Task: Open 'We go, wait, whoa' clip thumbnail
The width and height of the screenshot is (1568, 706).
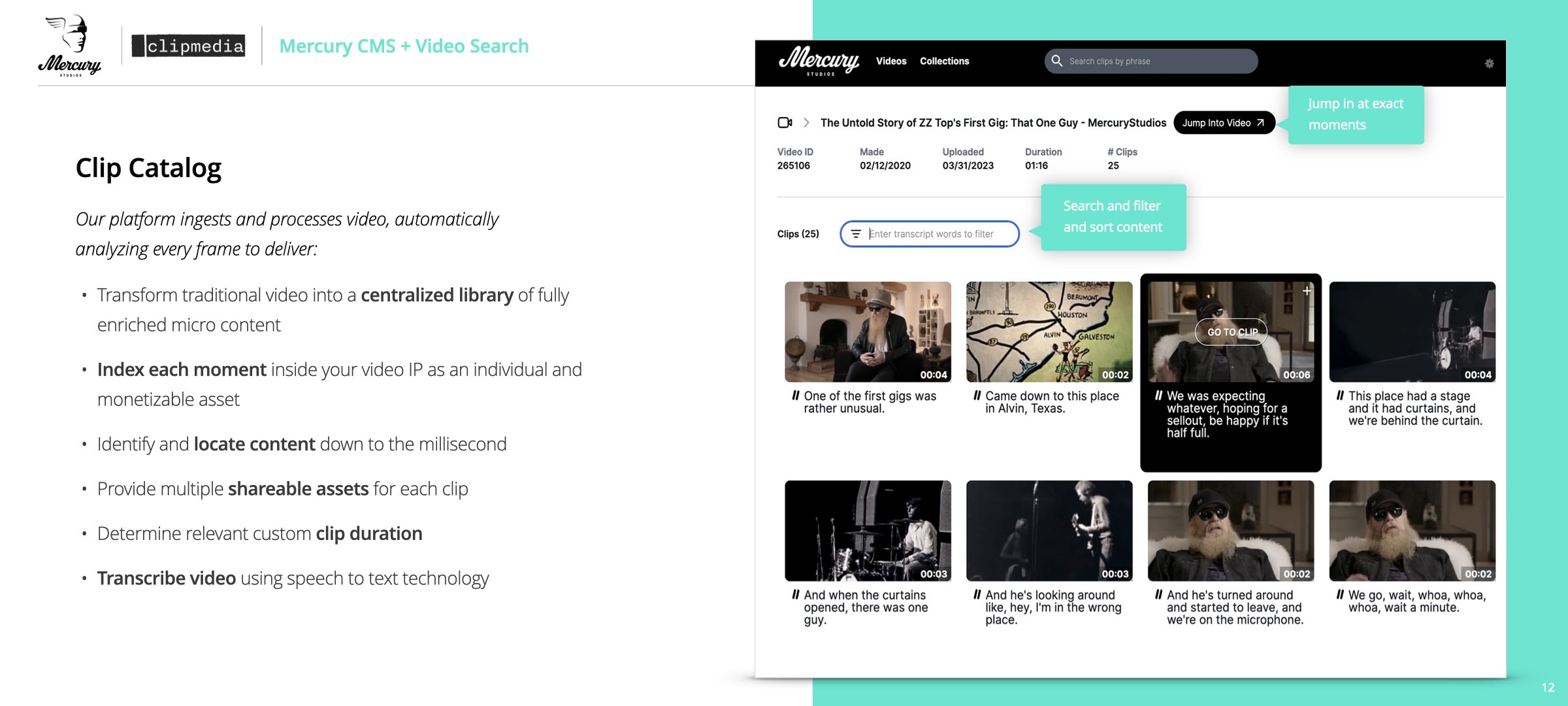Action: point(1412,531)
